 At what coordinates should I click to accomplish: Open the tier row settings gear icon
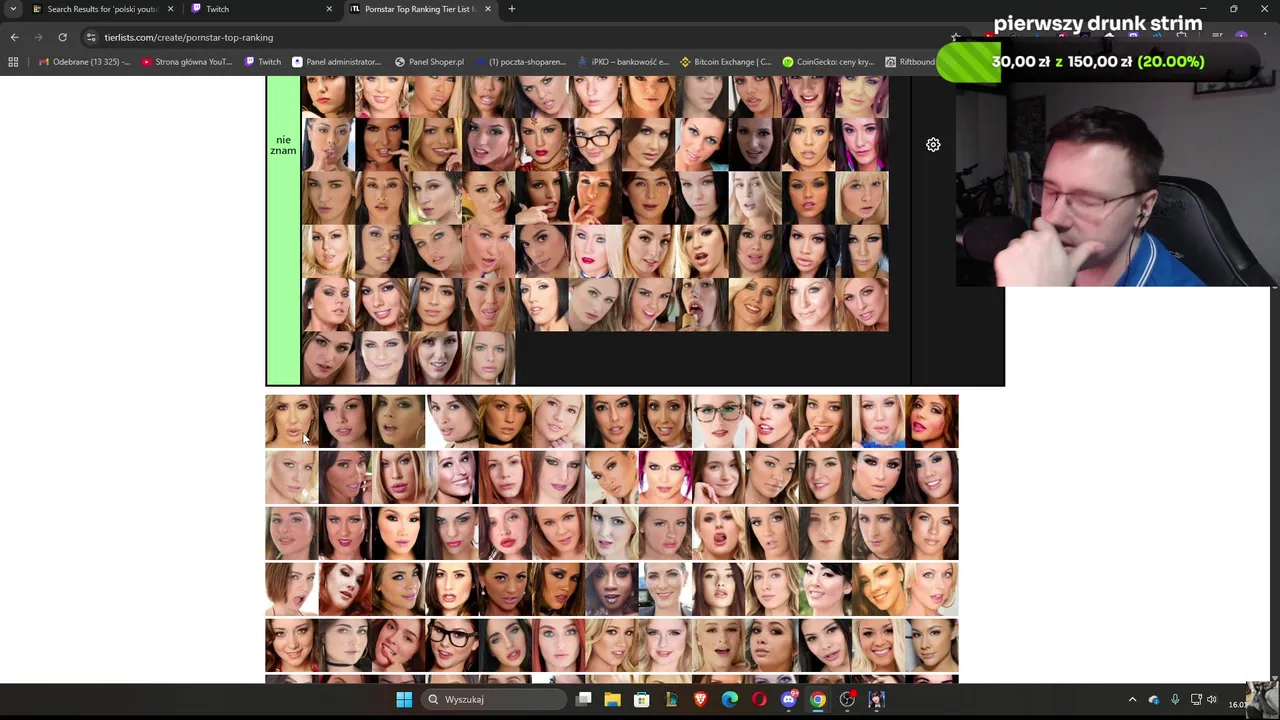(933, 145)
